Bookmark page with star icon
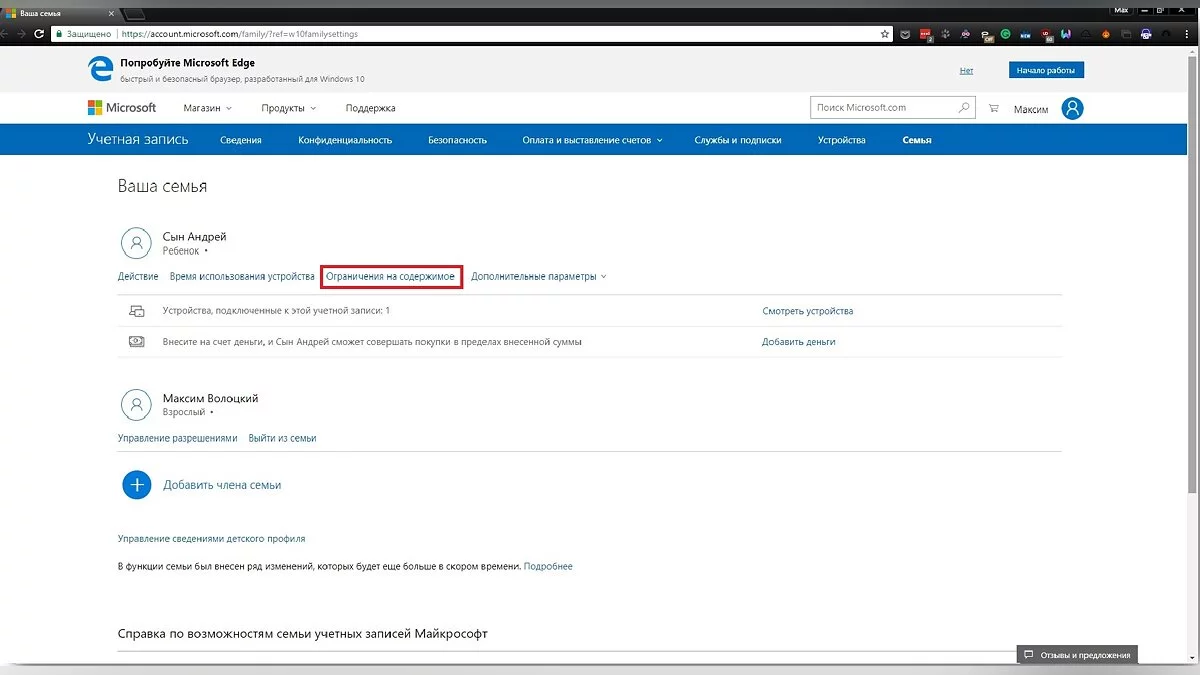Viewport: 1200px width, 675px height. pos(884,34)
